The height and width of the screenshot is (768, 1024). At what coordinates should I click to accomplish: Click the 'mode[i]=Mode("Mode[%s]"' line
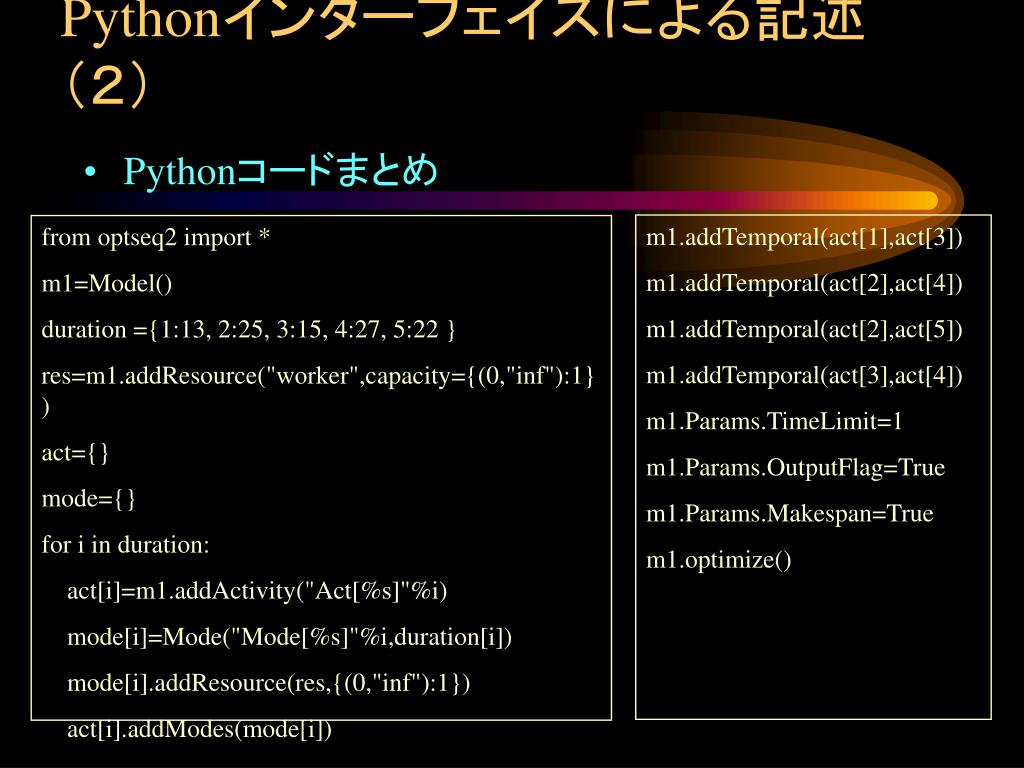tap(289, 637)
